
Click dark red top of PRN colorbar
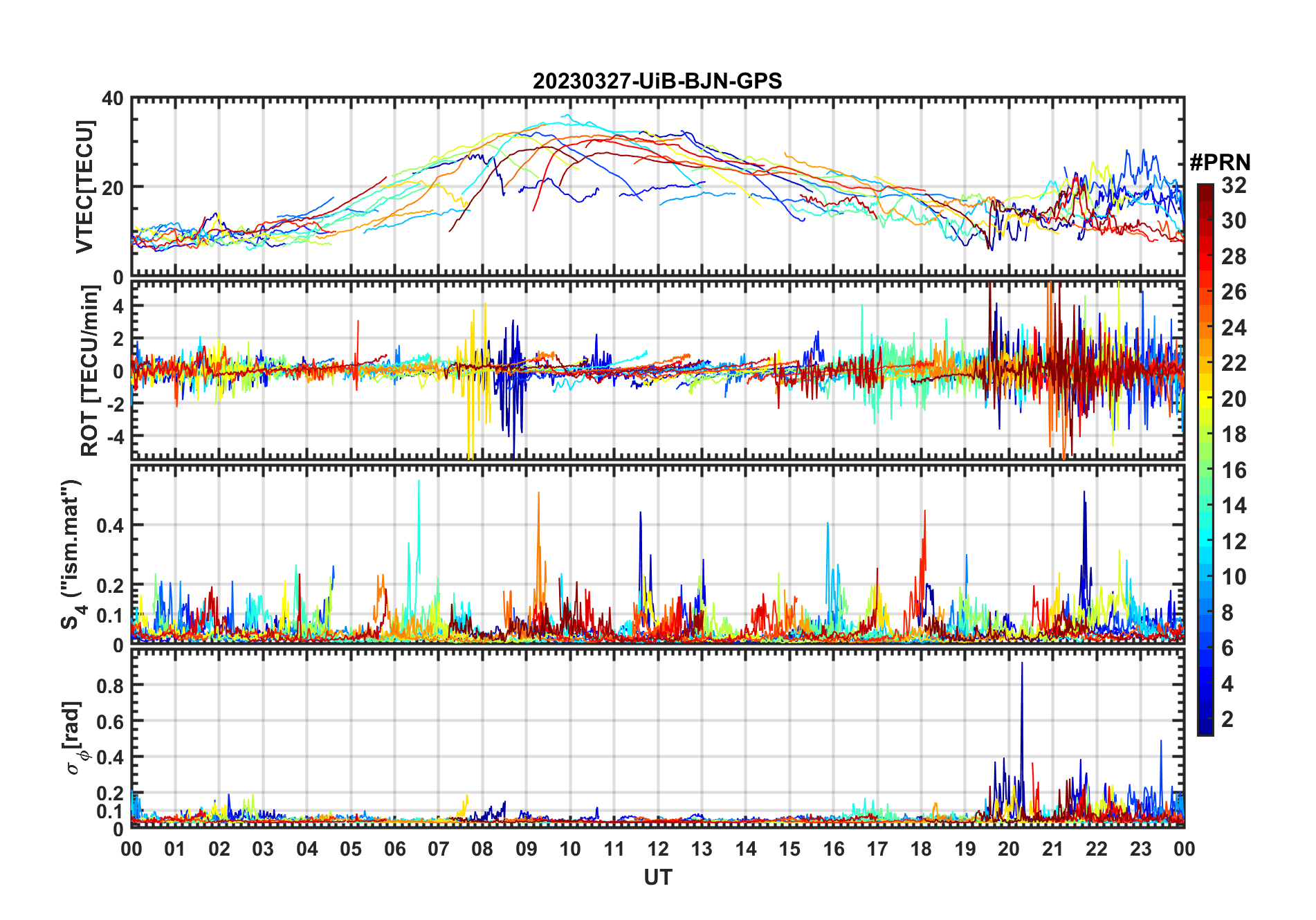1205,190
